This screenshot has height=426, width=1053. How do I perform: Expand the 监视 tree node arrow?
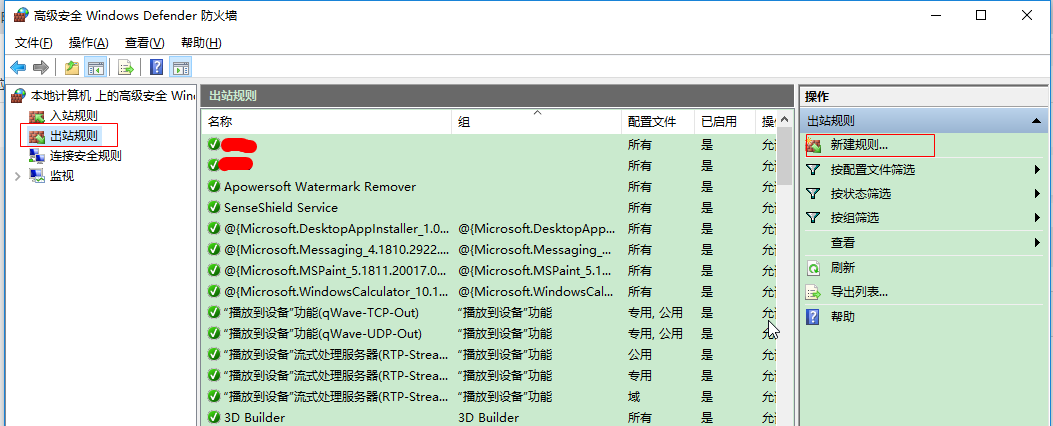(x=17, y=176)
